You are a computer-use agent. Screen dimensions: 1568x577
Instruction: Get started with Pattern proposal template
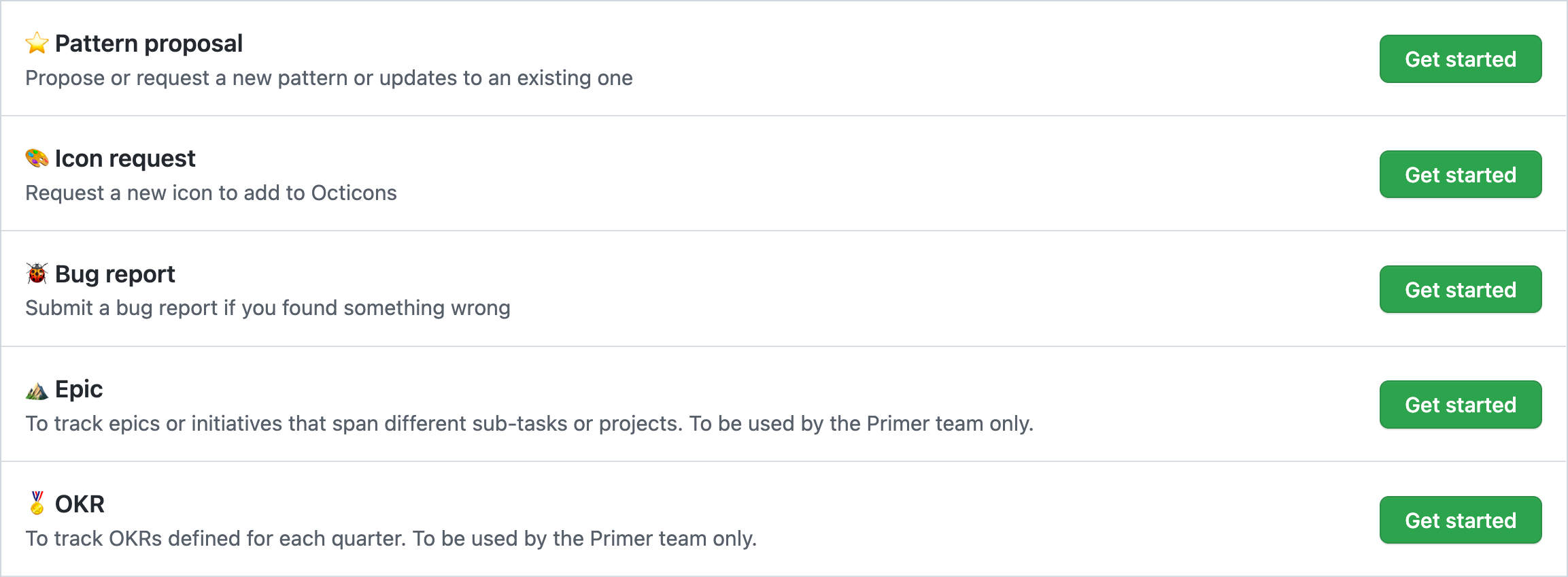(x=1460, y=59)
